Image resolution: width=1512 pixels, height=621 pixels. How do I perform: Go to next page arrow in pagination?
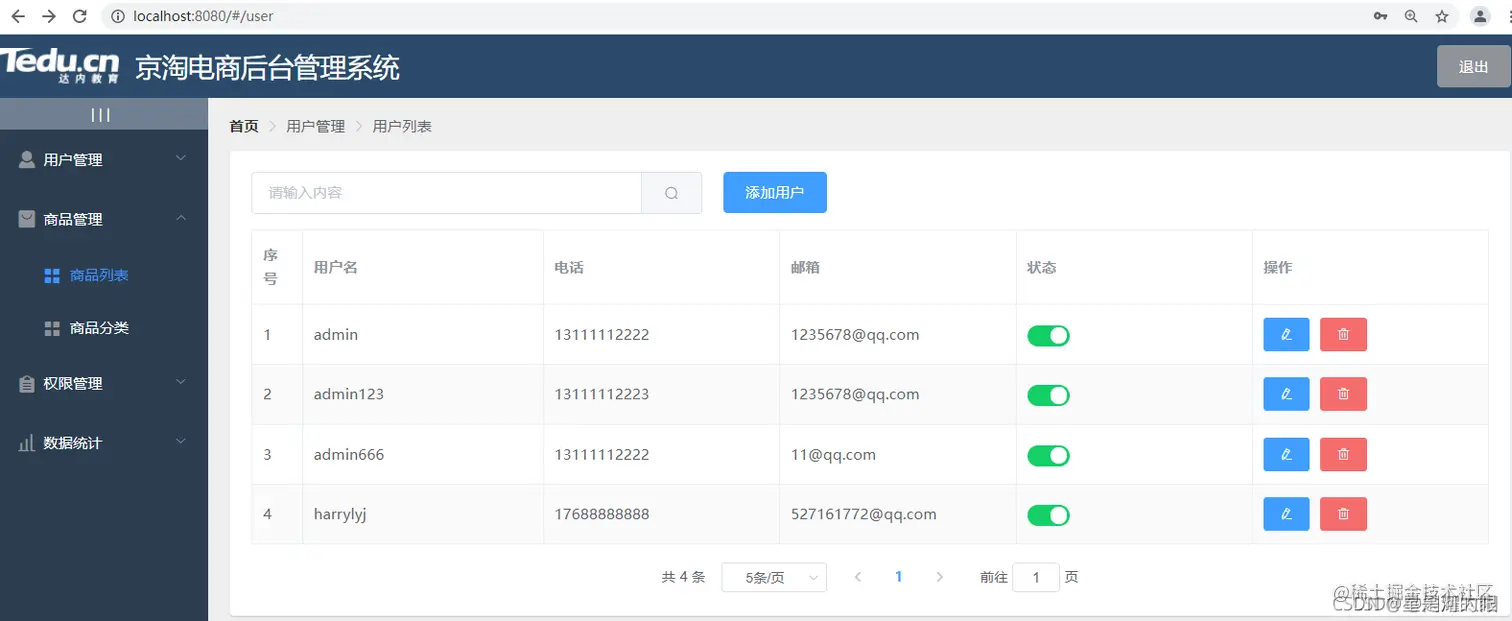point(939,577)
